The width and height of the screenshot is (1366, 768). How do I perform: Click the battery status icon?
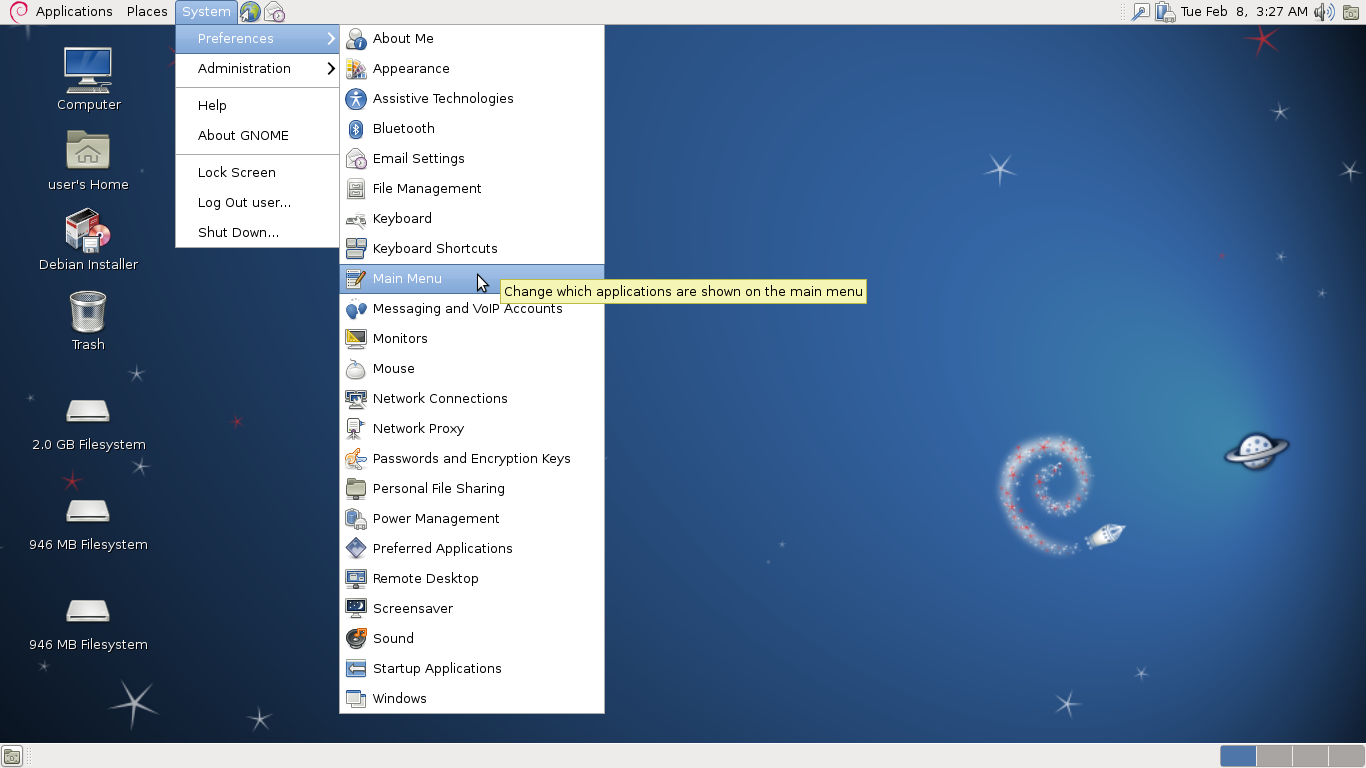(x=1163, y=12)
